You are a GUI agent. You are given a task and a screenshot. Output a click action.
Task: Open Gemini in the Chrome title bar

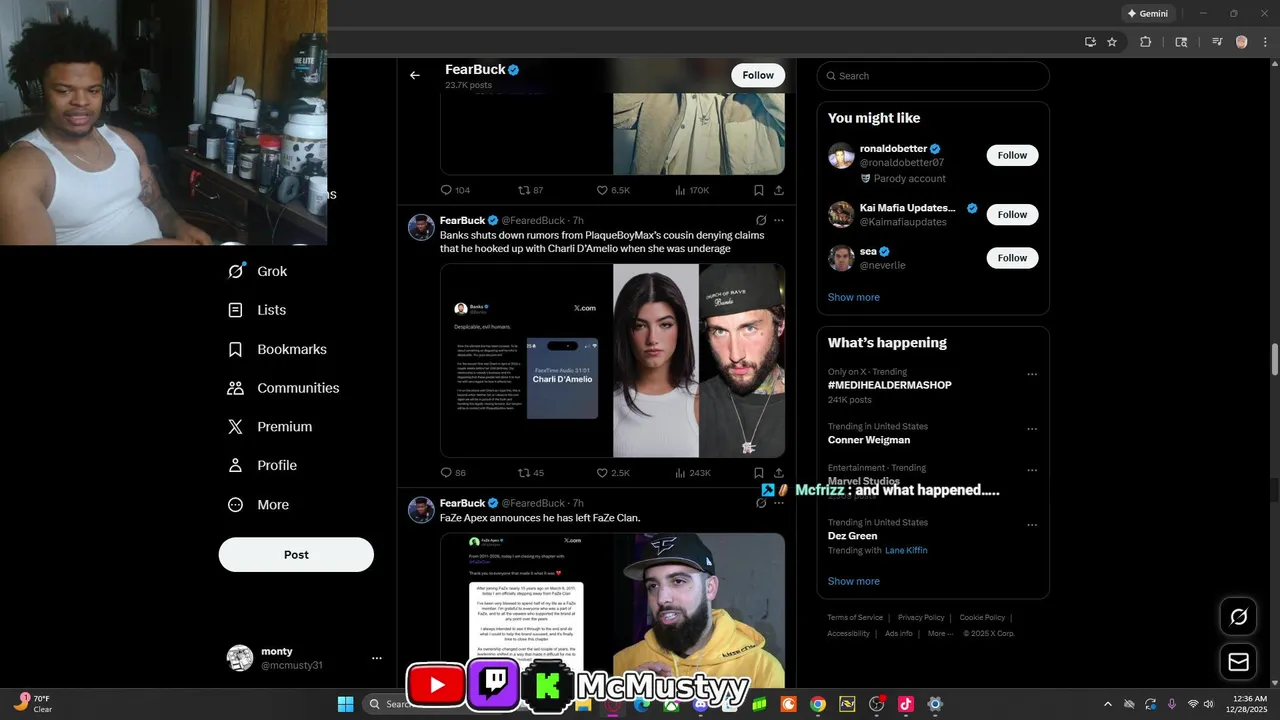(1148, 14)
